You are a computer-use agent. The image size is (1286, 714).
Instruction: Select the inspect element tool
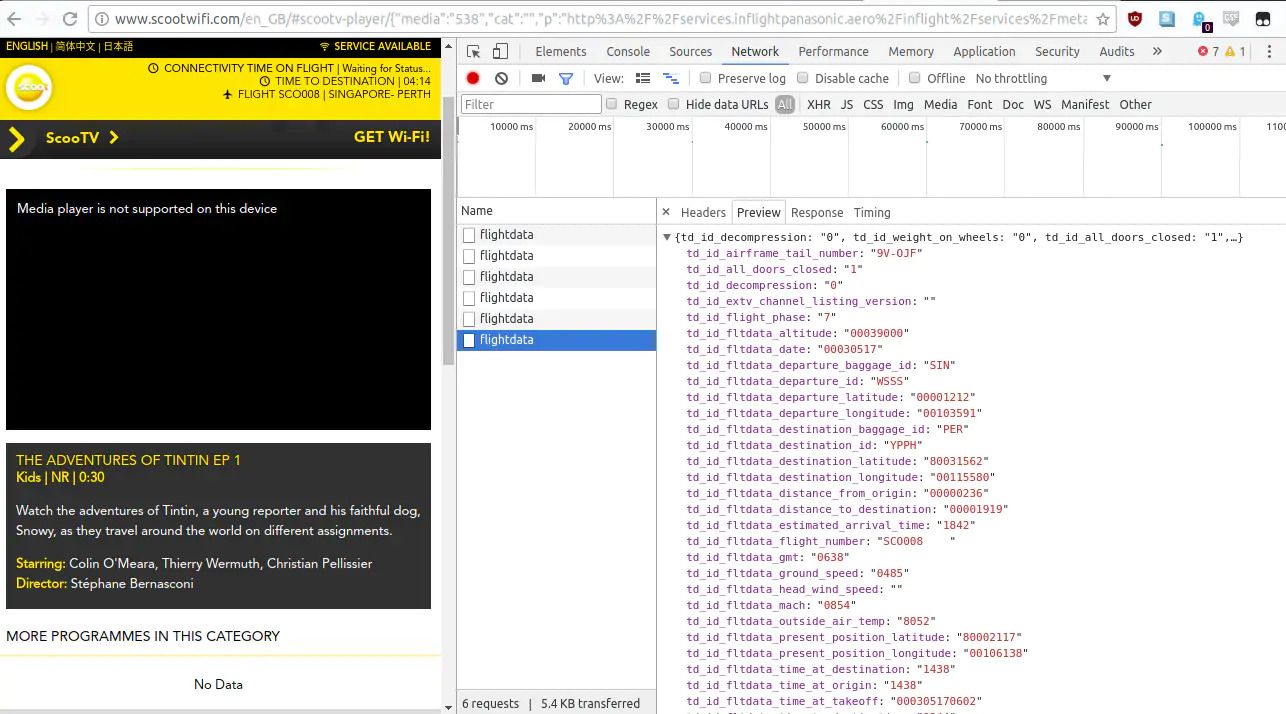point(472,50)
